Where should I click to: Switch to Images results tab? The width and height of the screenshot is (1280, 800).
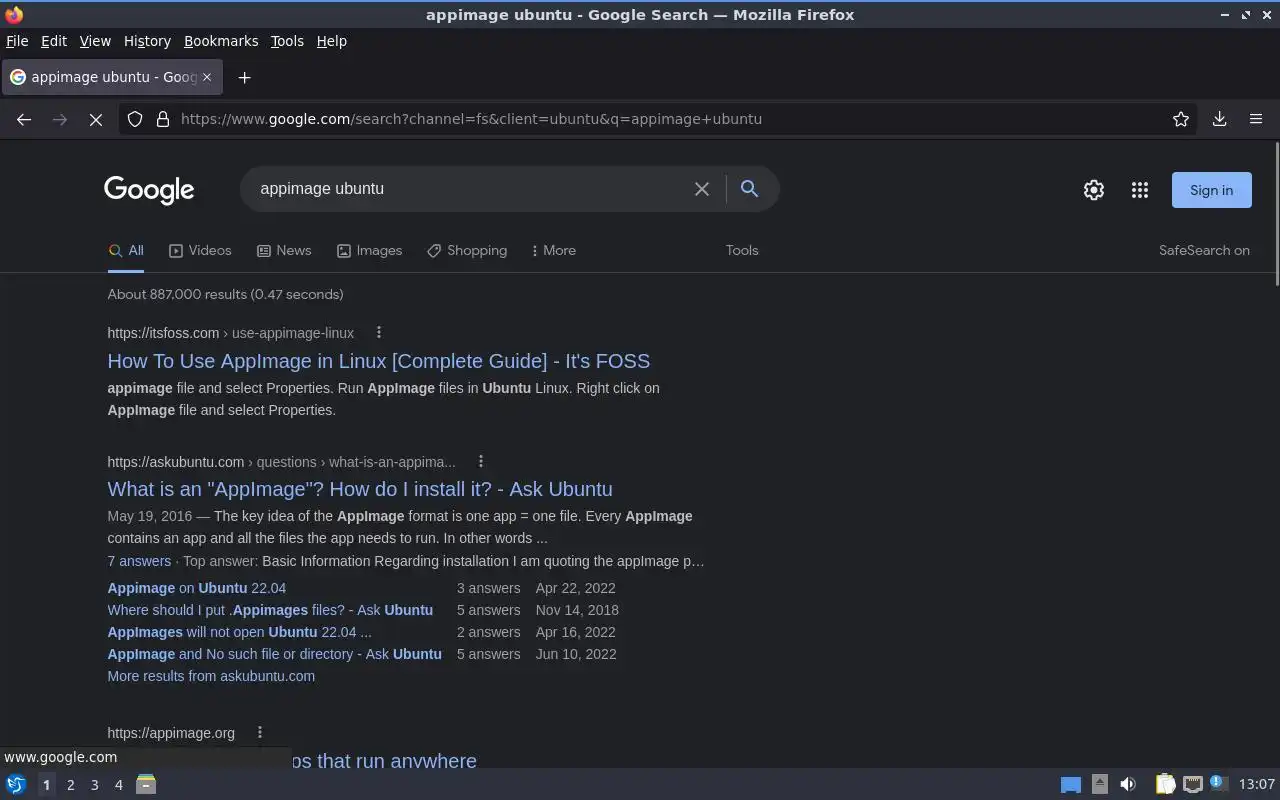tap(369, 250)
